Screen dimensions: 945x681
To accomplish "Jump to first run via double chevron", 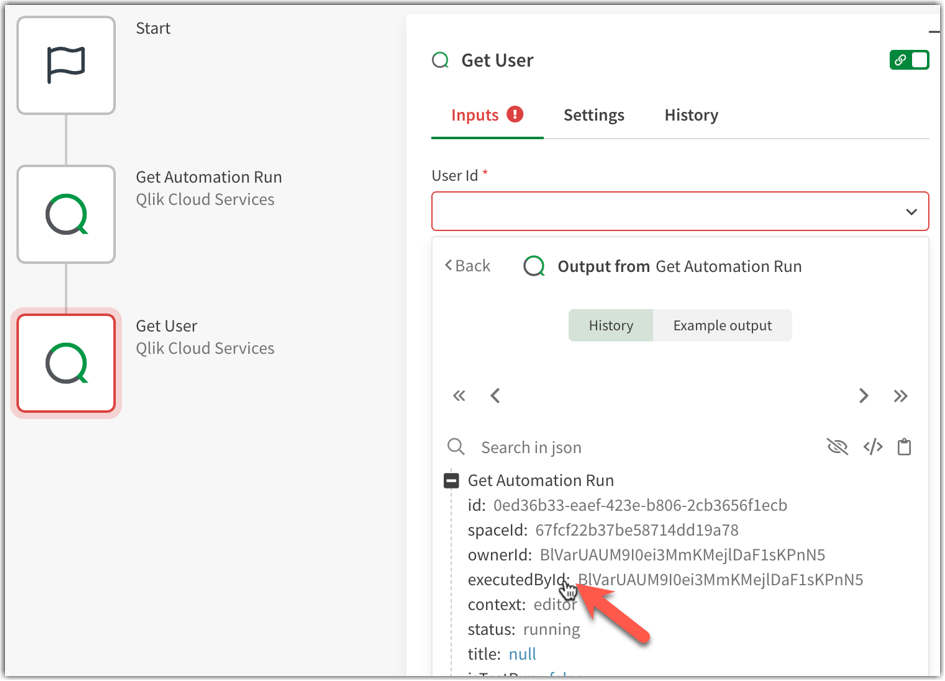I will pyautogui.click(x=459, y=395).
